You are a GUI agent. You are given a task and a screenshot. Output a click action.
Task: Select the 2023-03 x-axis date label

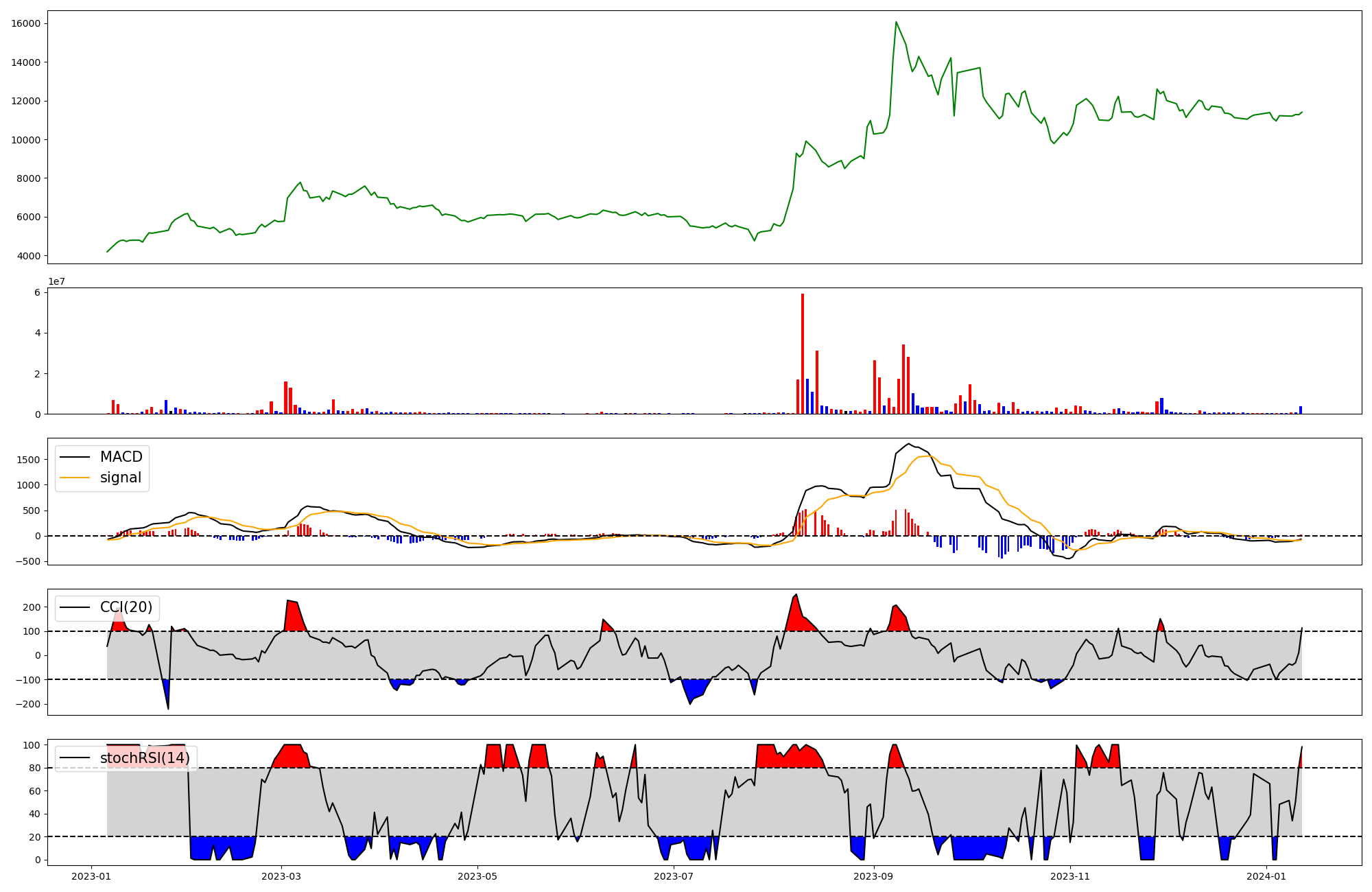click(281, 876)
